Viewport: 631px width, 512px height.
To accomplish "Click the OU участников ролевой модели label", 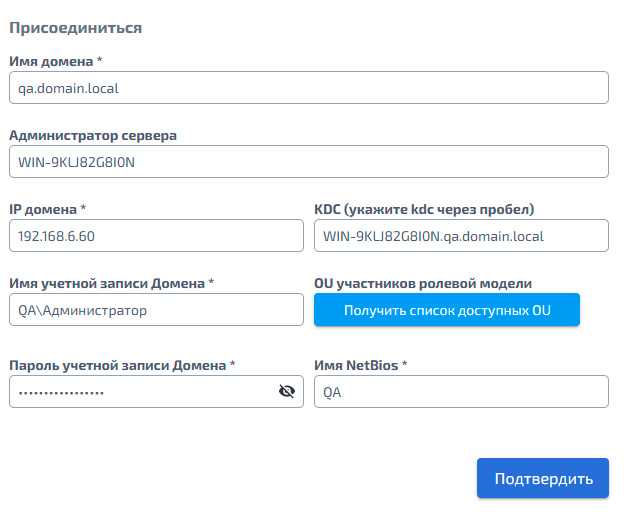I will pyautogui.click(x=423, y=283).
